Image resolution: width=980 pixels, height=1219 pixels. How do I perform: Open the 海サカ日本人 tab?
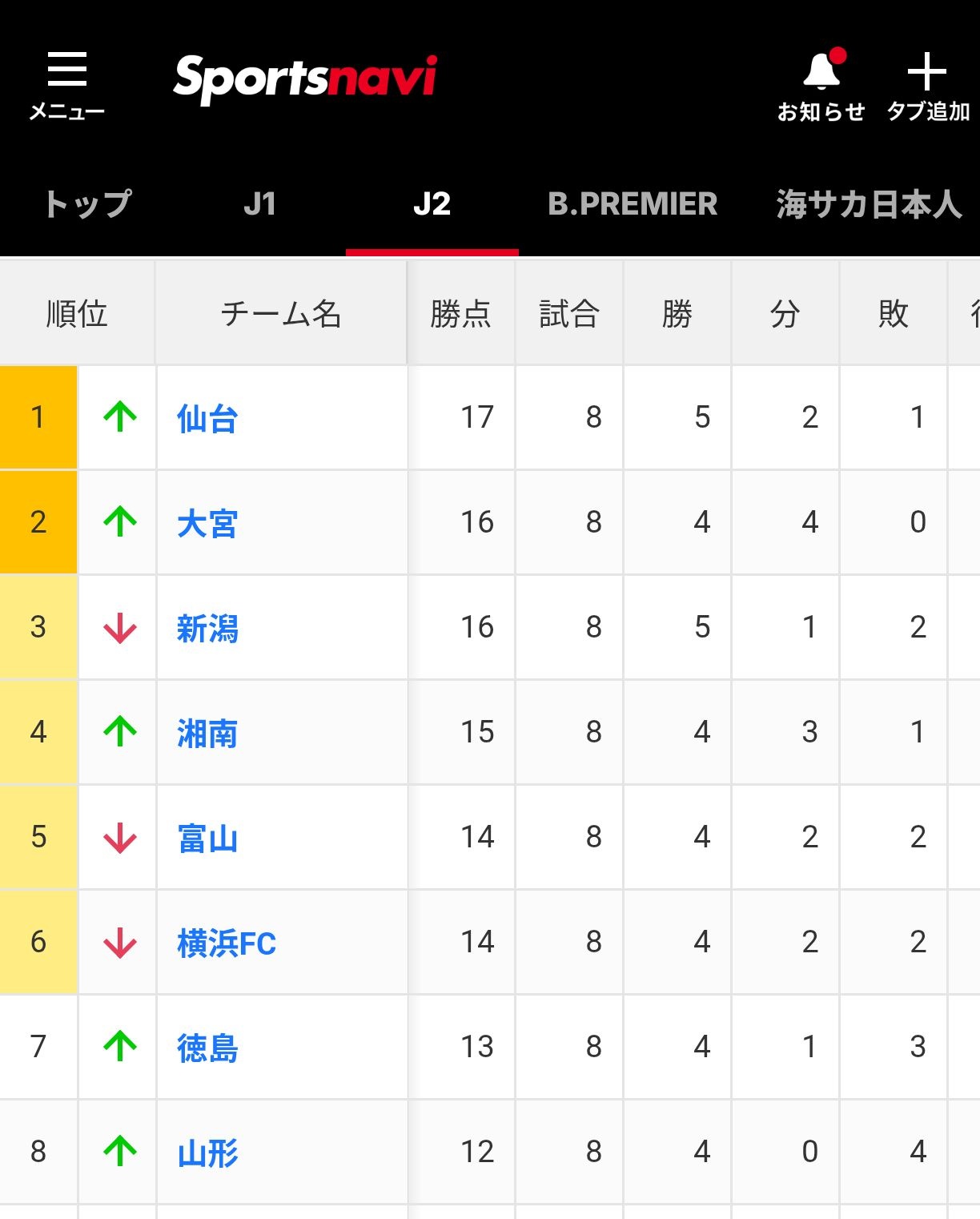coord(870,203)
